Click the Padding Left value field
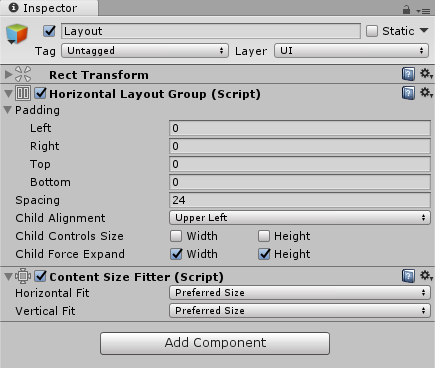This screenshot has height=368, width=435. pyautogui.click(x=300, y=128)
